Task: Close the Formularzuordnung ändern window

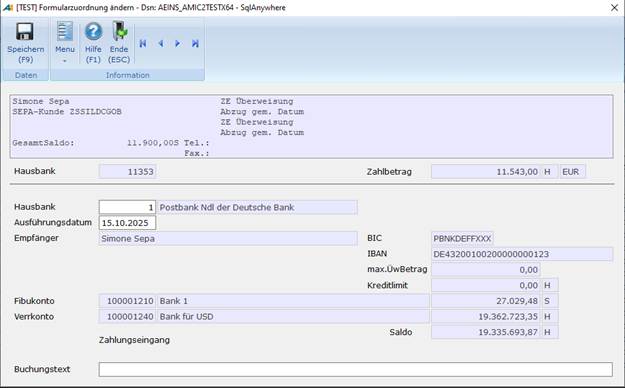Action: (x=614, y=8)
